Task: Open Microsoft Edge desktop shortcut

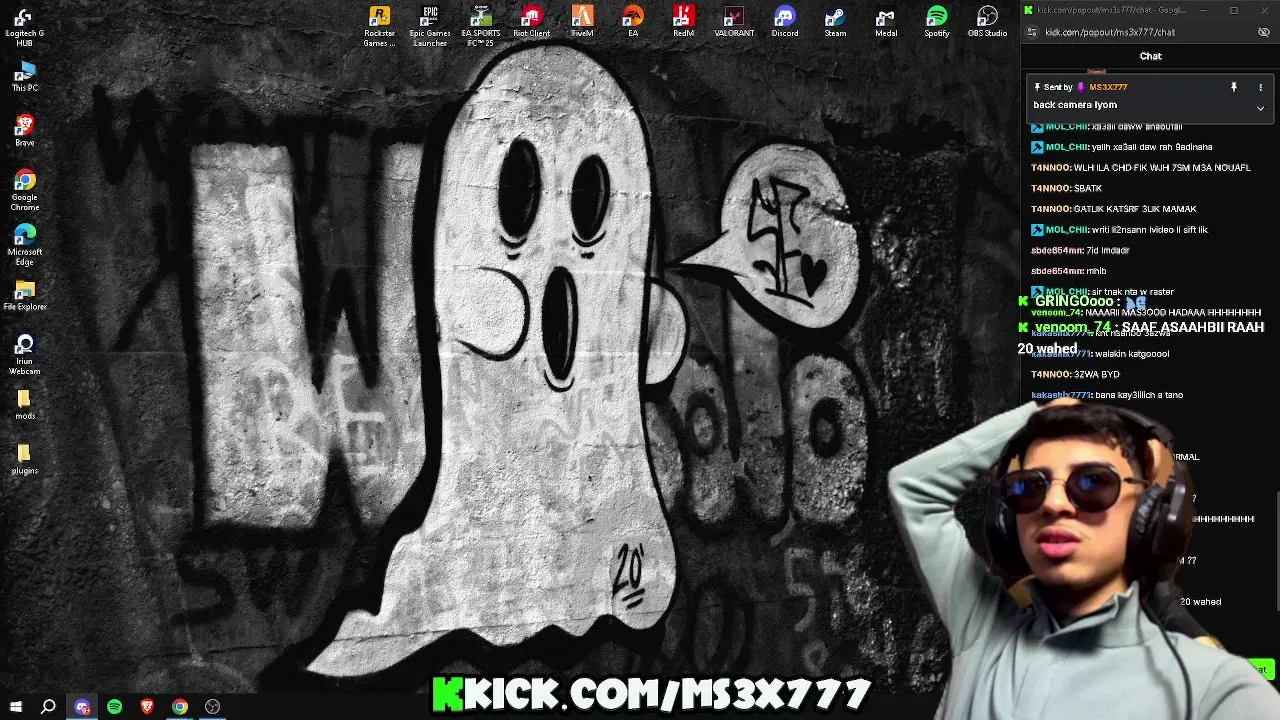Action: click(x=25, y=245)
